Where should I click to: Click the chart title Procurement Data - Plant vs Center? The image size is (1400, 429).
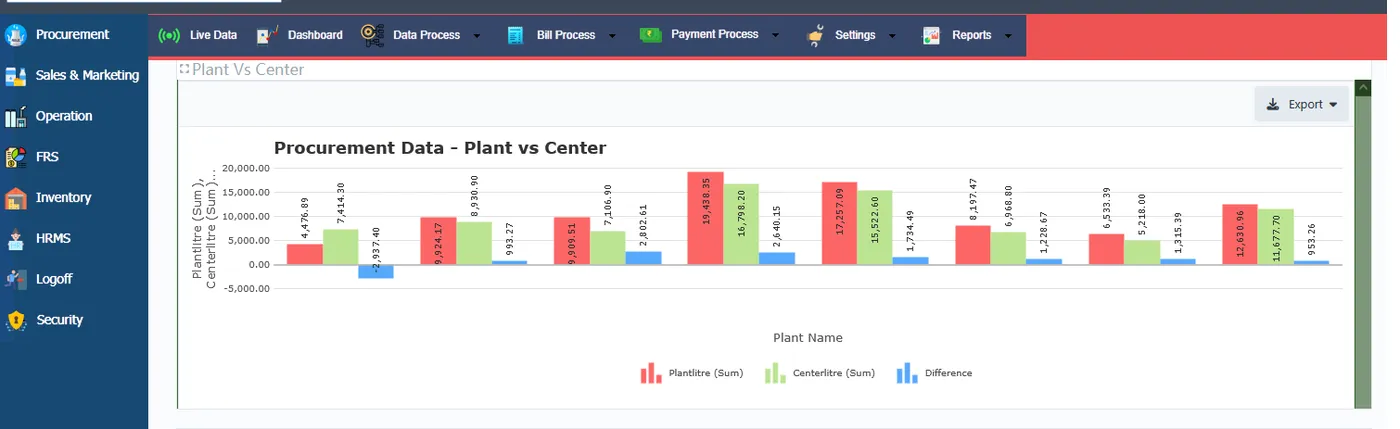click(x=440, y=148)
